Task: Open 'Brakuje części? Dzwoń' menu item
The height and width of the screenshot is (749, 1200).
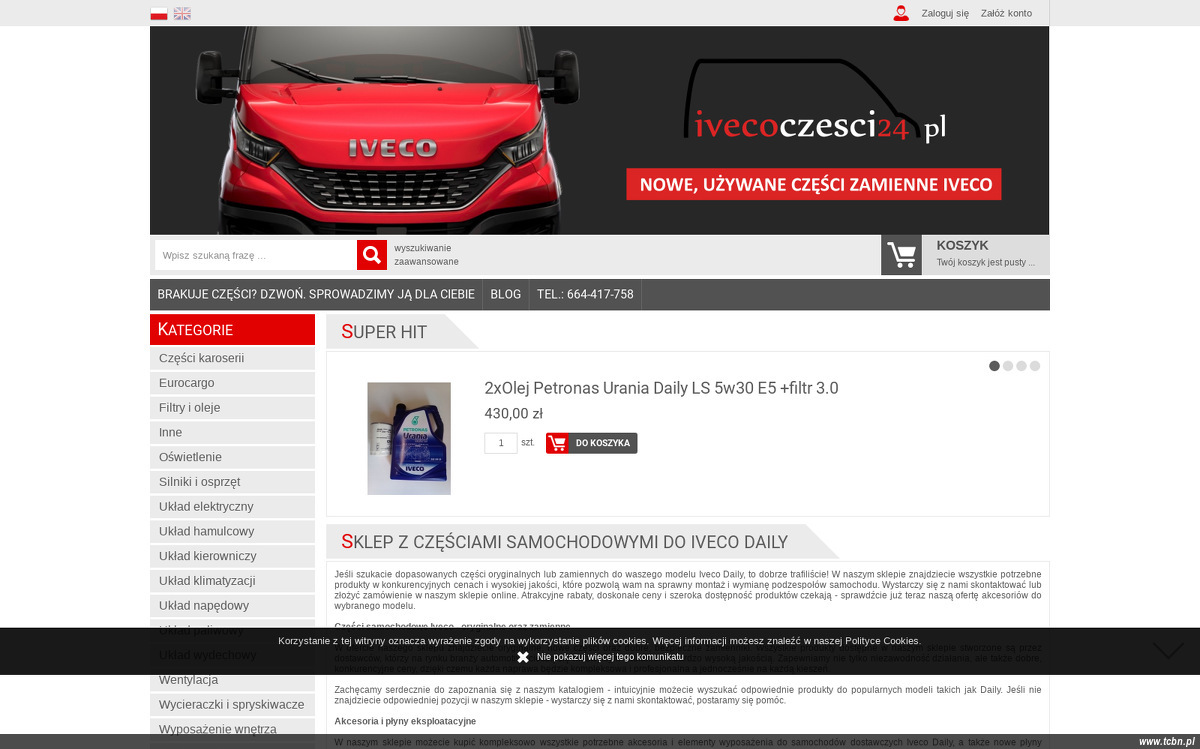Action: 316,294
